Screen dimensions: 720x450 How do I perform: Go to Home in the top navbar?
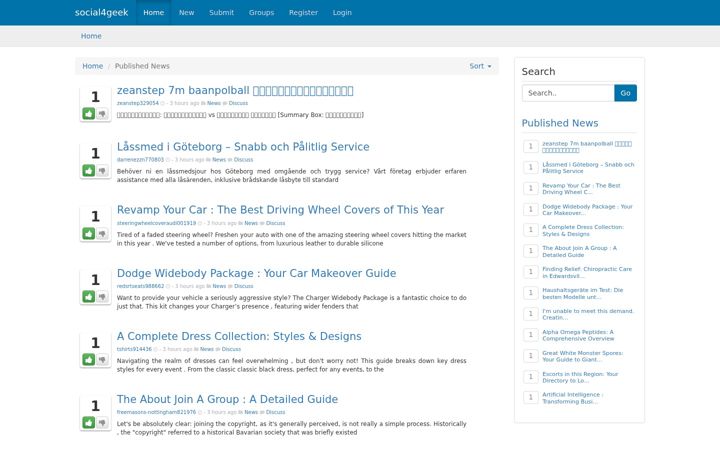[153, 12]
